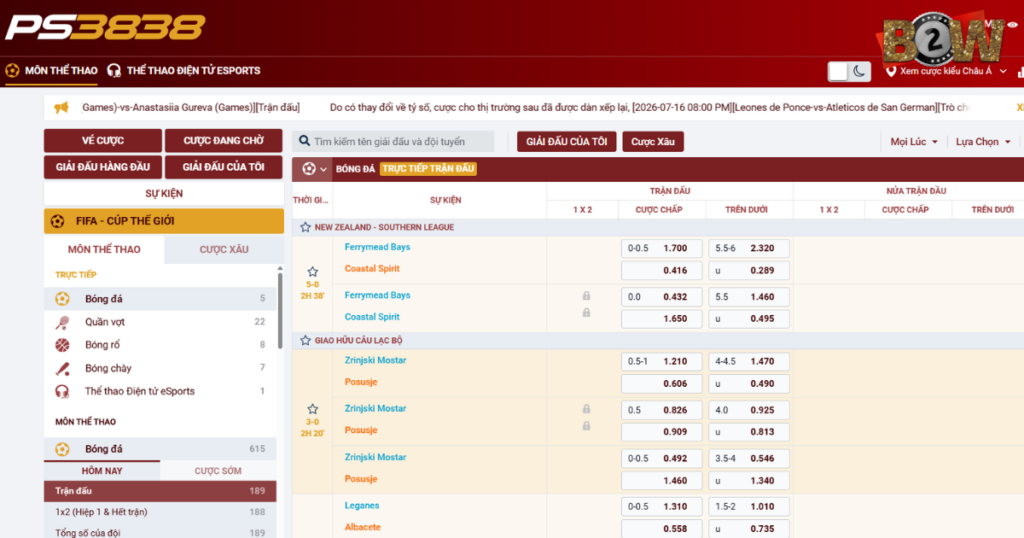Choose the basketball icon for Bóng rổ
This screenshot has height=538, width=1024.
point(63,345)
